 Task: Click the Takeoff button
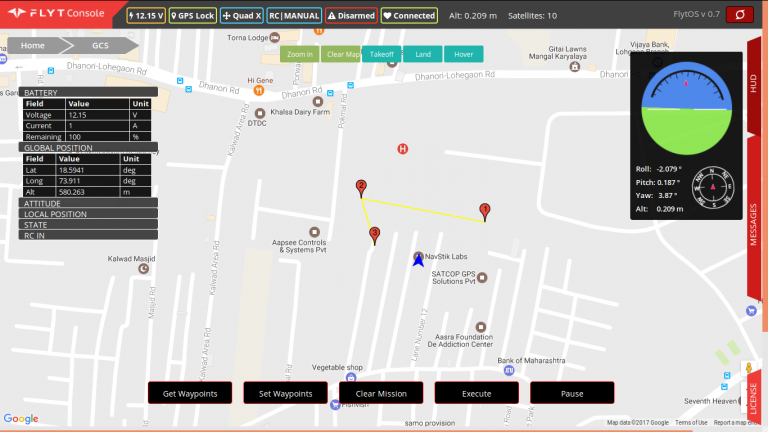(x=382, y=54)
